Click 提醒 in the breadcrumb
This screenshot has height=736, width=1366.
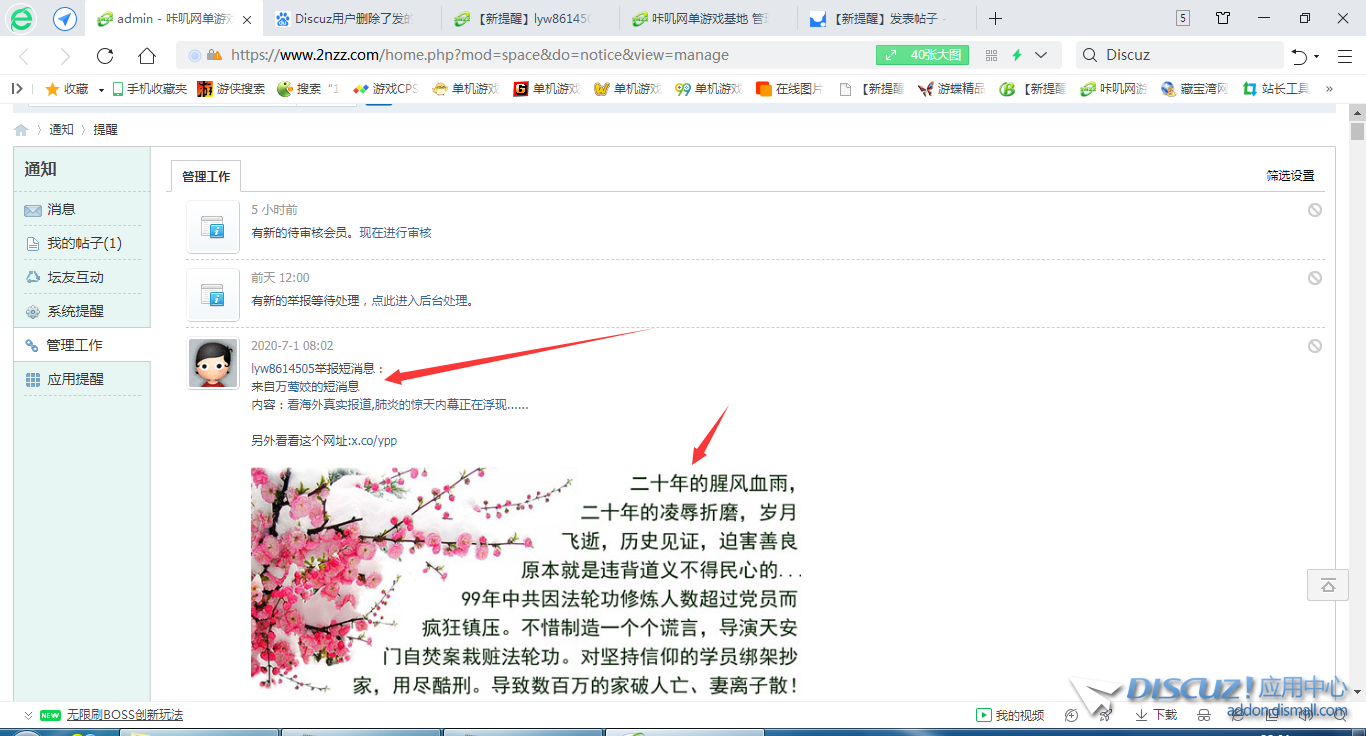[x=105, y=130]
